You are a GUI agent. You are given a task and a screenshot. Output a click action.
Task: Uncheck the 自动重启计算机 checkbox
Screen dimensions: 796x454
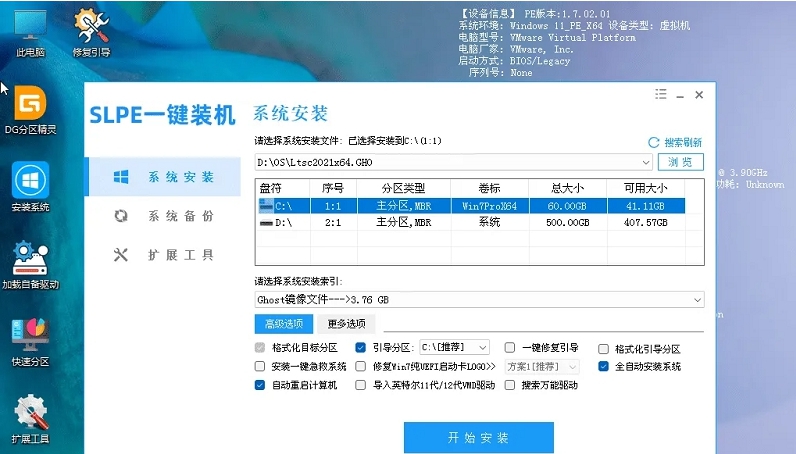(x=260, y=385)
